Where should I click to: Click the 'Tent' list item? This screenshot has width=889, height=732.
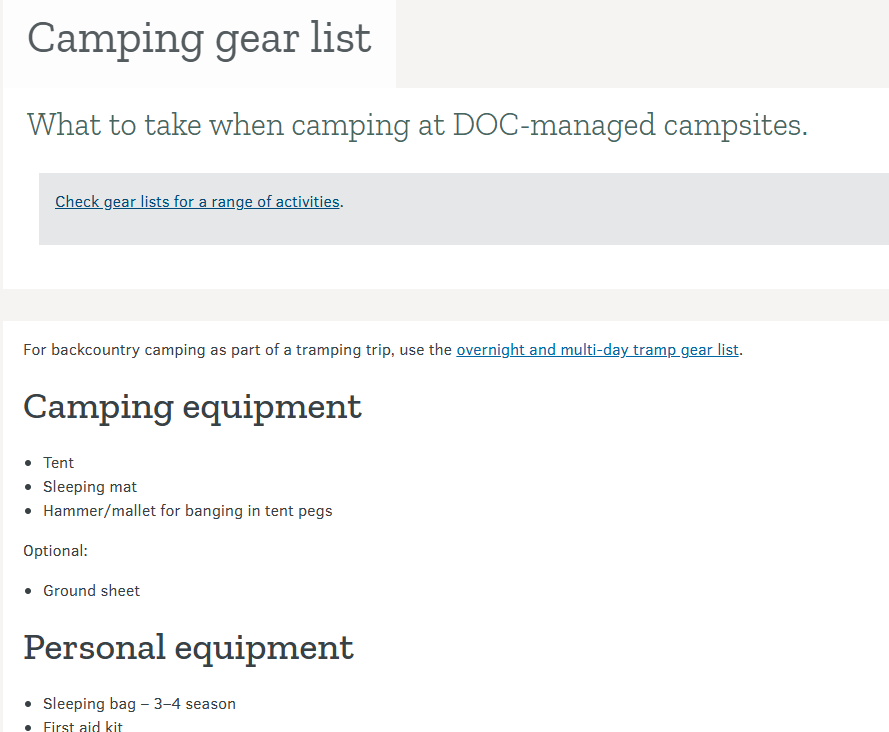point(58,463)
